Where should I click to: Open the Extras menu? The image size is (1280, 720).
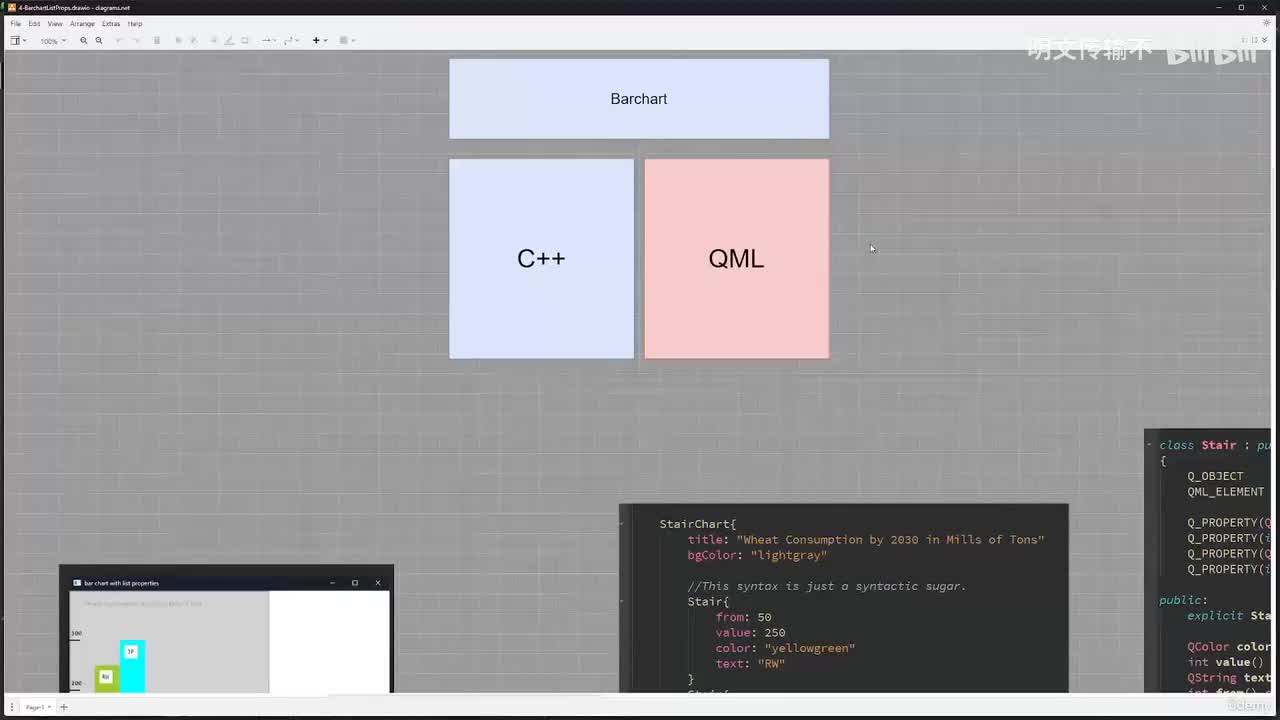point(111,23)
